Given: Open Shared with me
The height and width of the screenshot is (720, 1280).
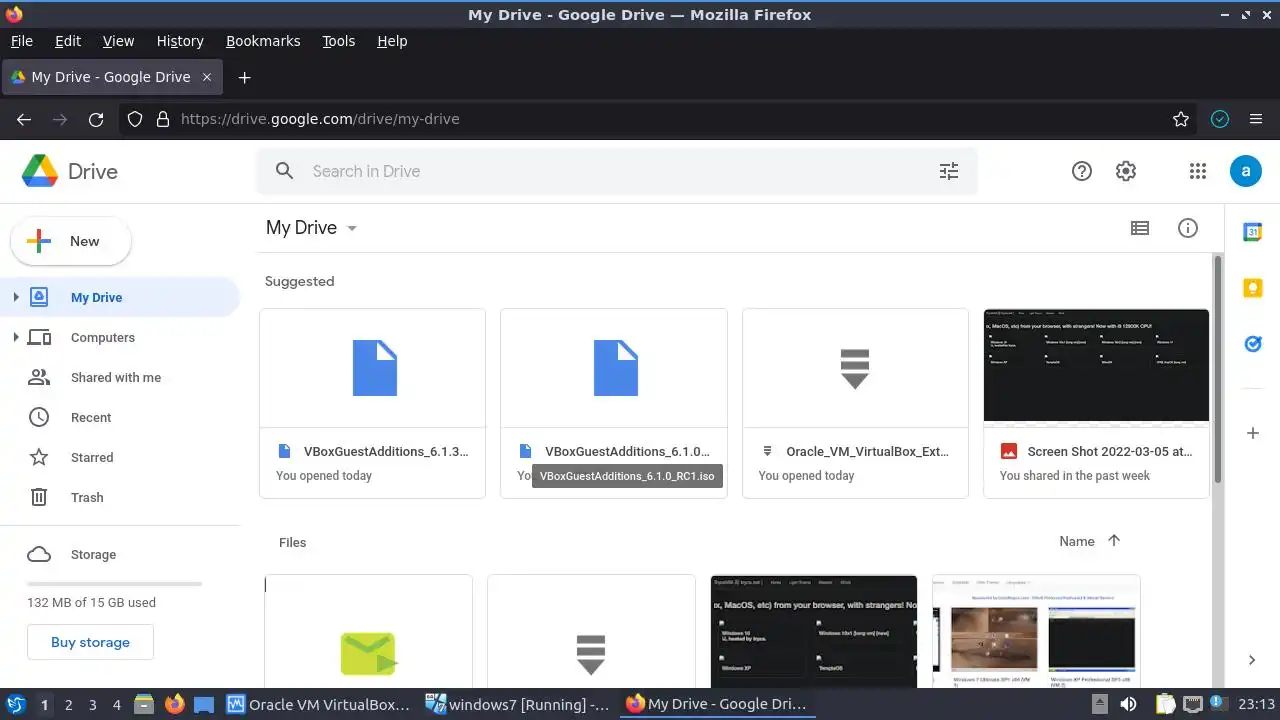Looking at the screenshot, I should click(x=120, y=377).
